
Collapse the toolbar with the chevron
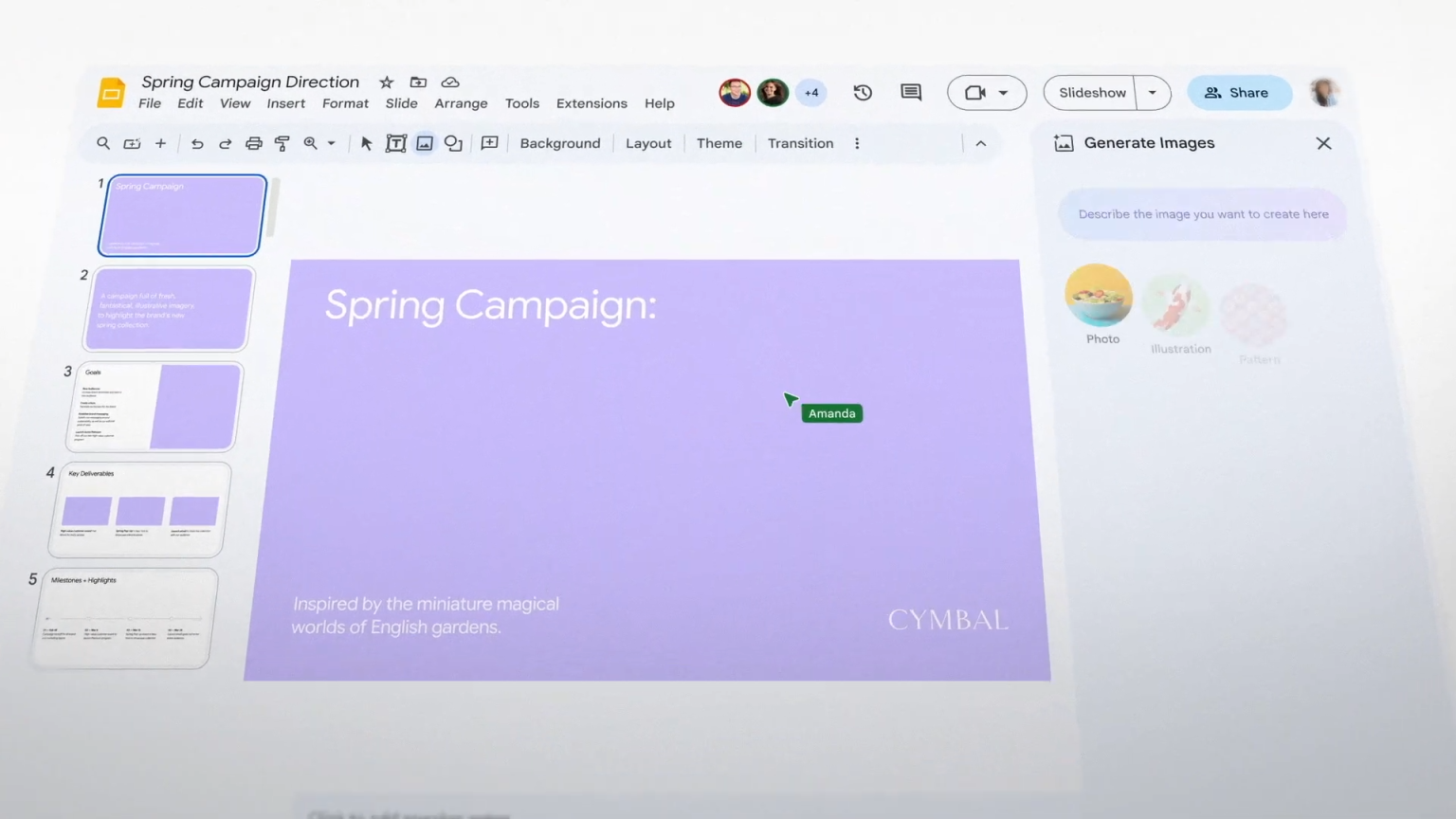981,142
